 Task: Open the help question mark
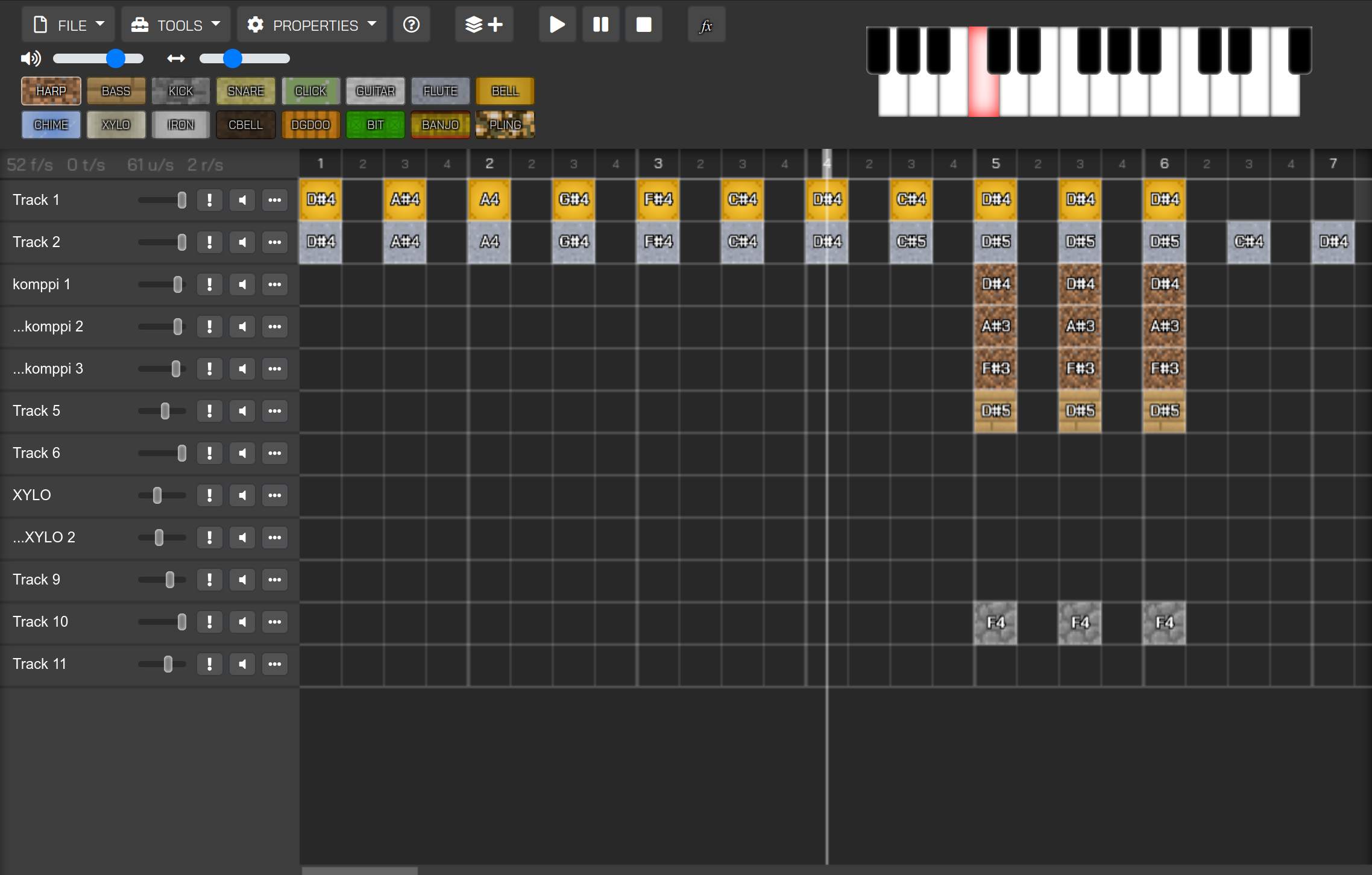coord(411,25)
